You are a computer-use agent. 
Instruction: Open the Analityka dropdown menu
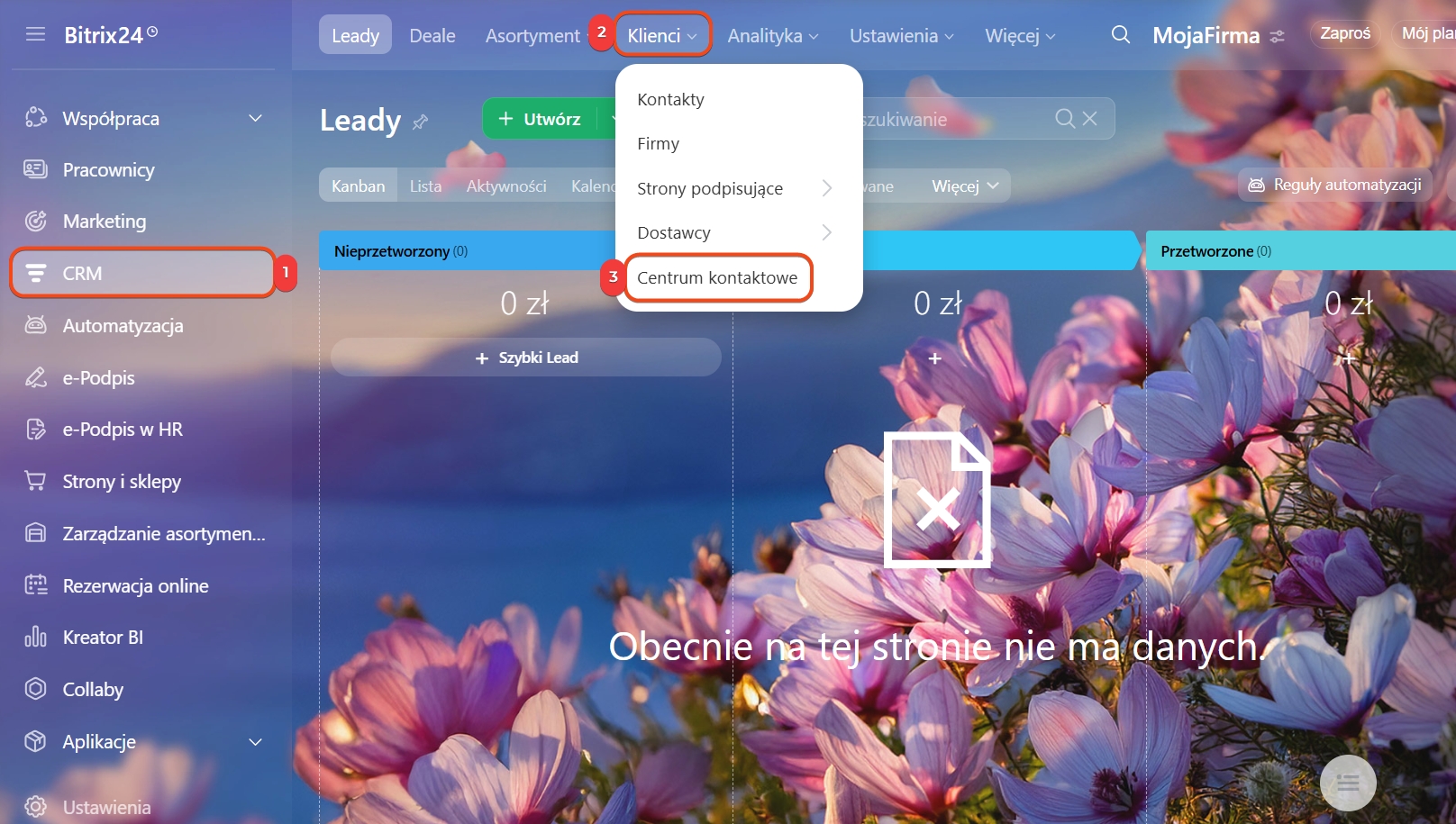pos(773,36)
